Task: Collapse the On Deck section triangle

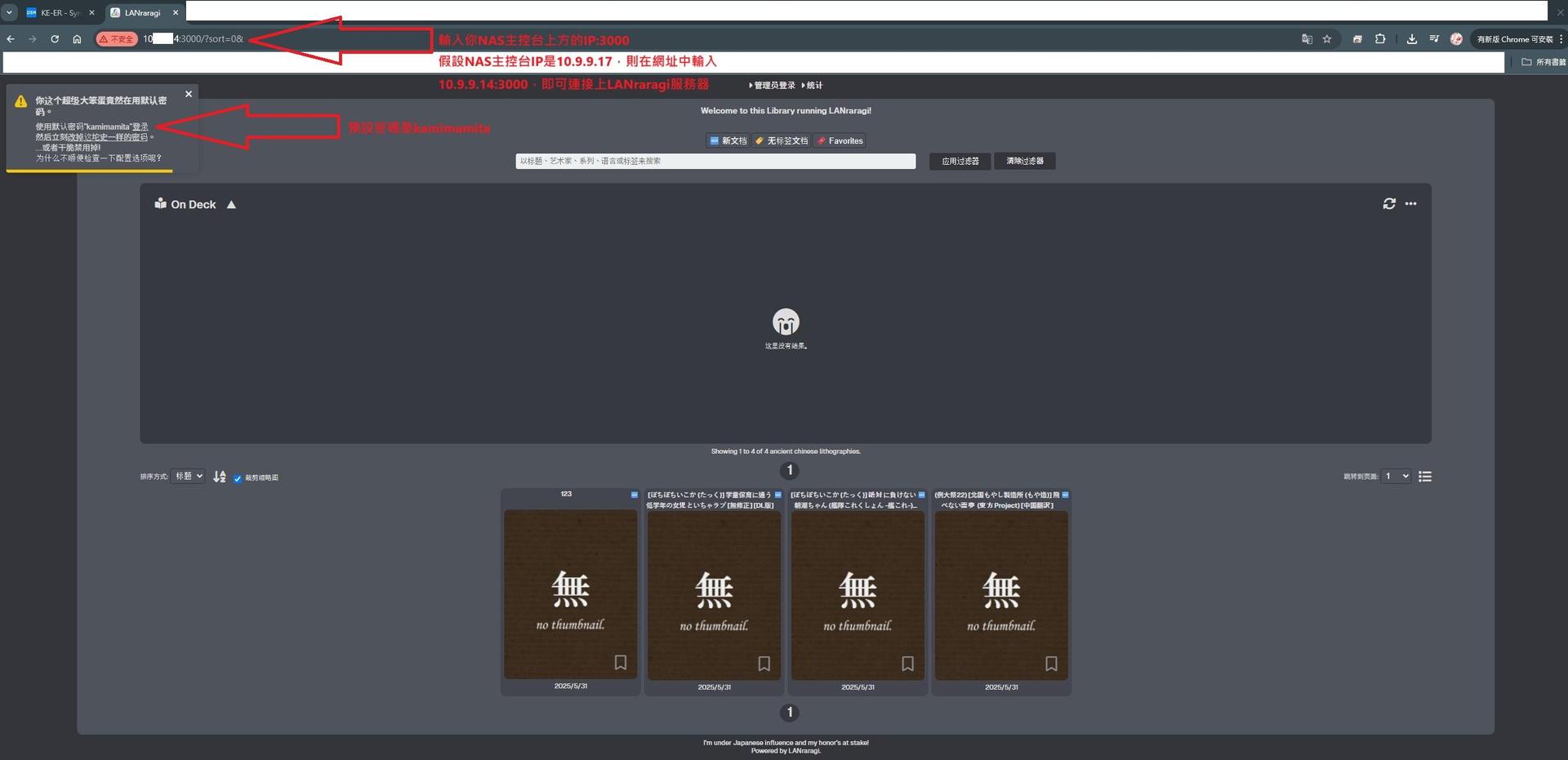Action: pos(231,205)
